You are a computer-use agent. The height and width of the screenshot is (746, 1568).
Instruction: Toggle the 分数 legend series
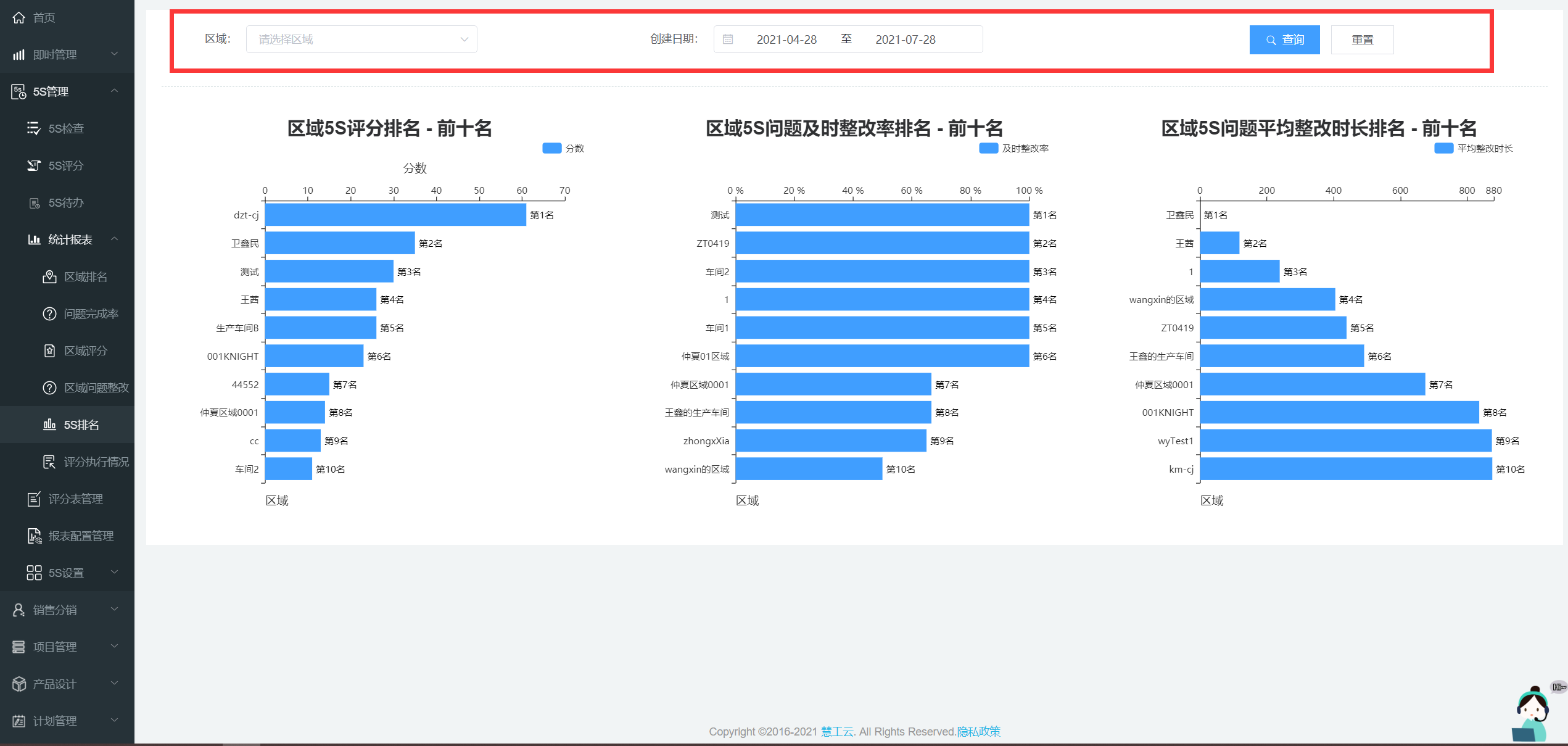551,148
